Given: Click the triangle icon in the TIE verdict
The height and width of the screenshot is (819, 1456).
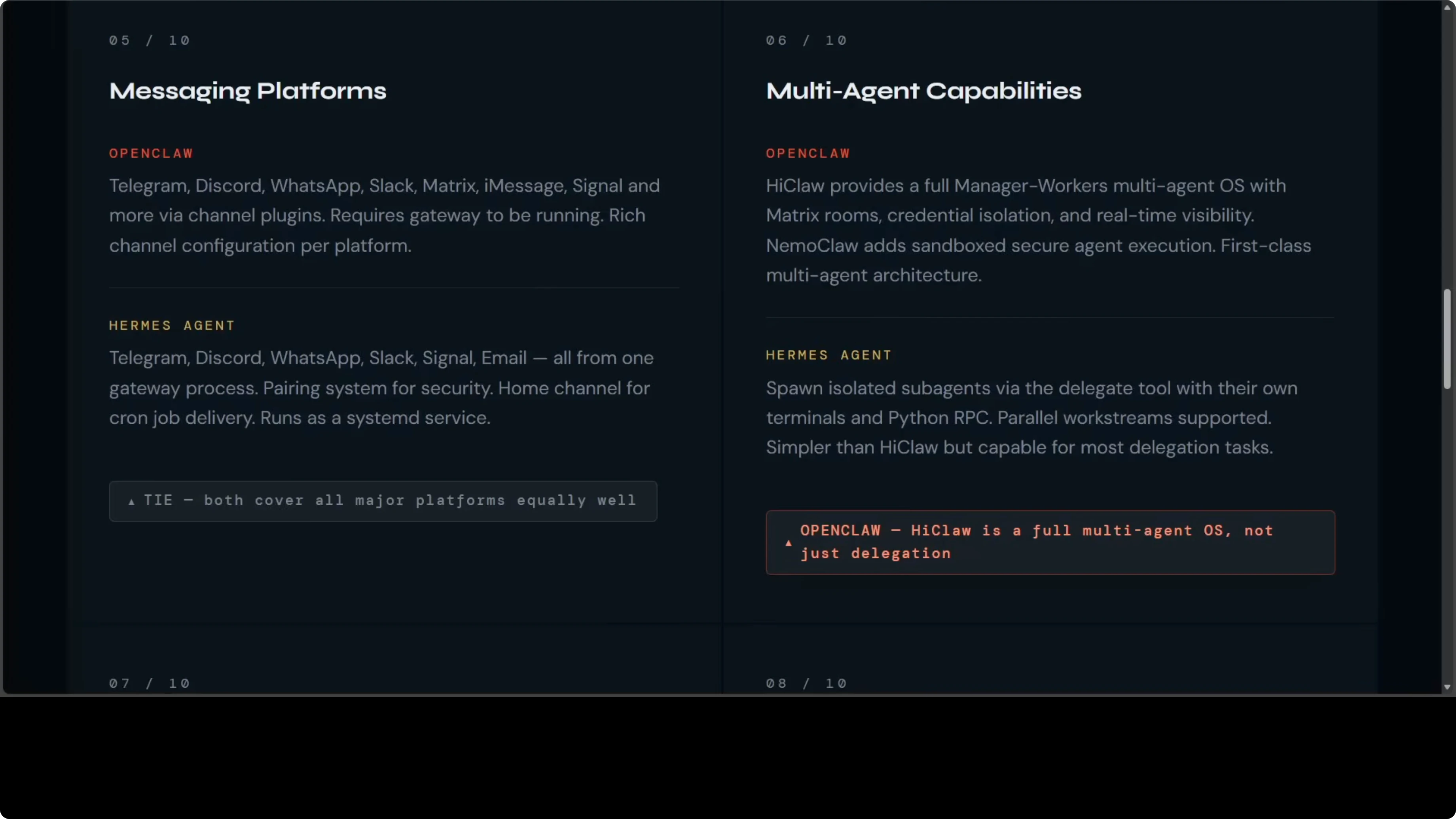Looking at the screenshot, I should coord(132,501).
